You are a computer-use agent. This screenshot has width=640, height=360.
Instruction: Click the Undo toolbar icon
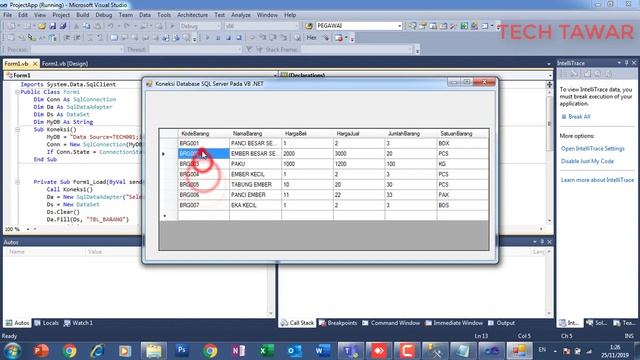coord(111,26)
